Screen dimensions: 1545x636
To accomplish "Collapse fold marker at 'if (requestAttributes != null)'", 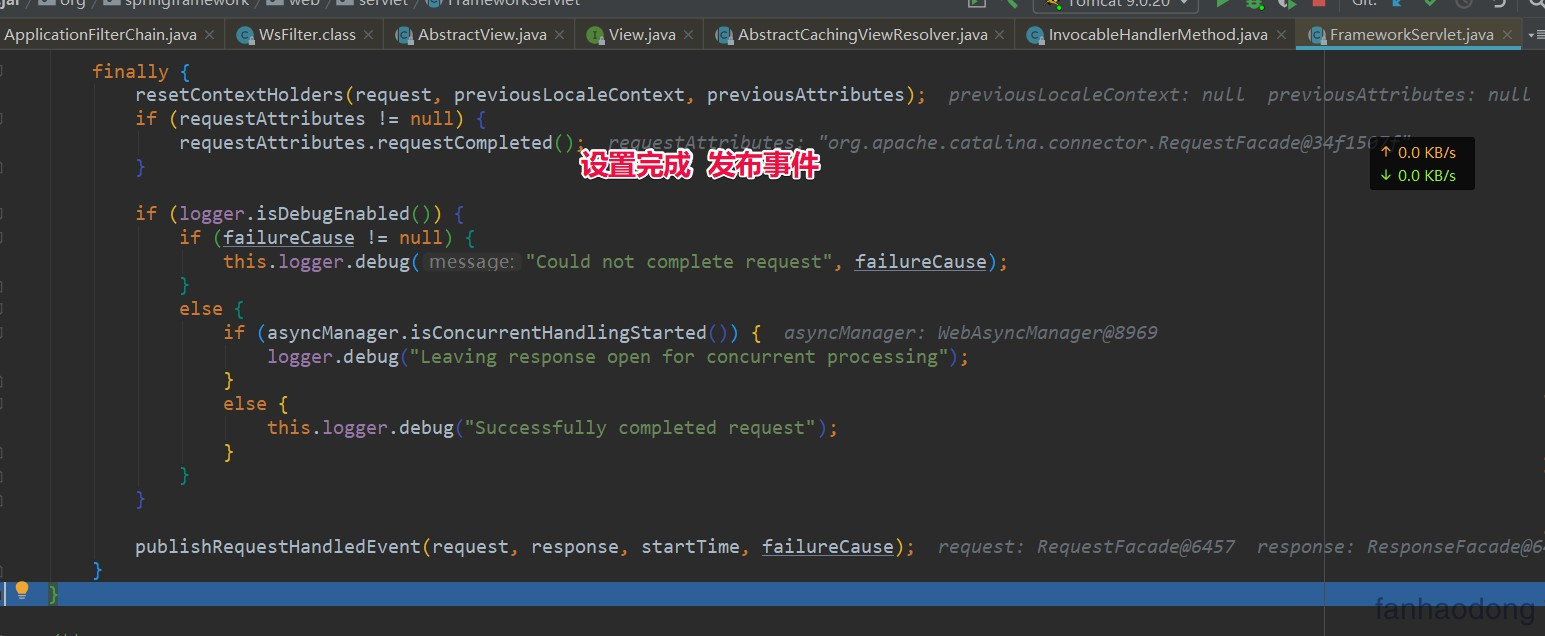I will (3, 119).
